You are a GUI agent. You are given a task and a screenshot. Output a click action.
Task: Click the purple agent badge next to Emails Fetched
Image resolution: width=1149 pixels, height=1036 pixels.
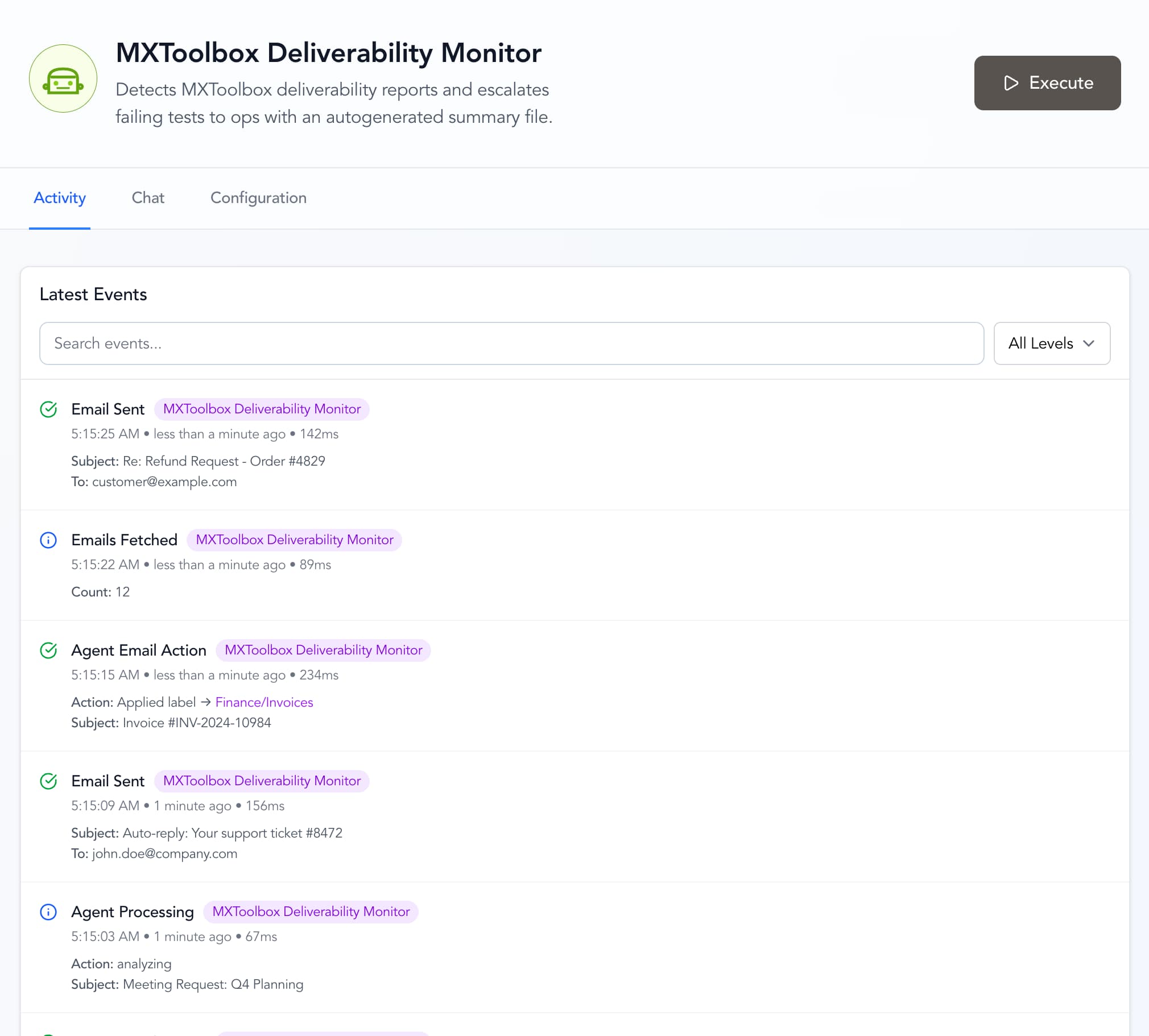coord(294,540)
